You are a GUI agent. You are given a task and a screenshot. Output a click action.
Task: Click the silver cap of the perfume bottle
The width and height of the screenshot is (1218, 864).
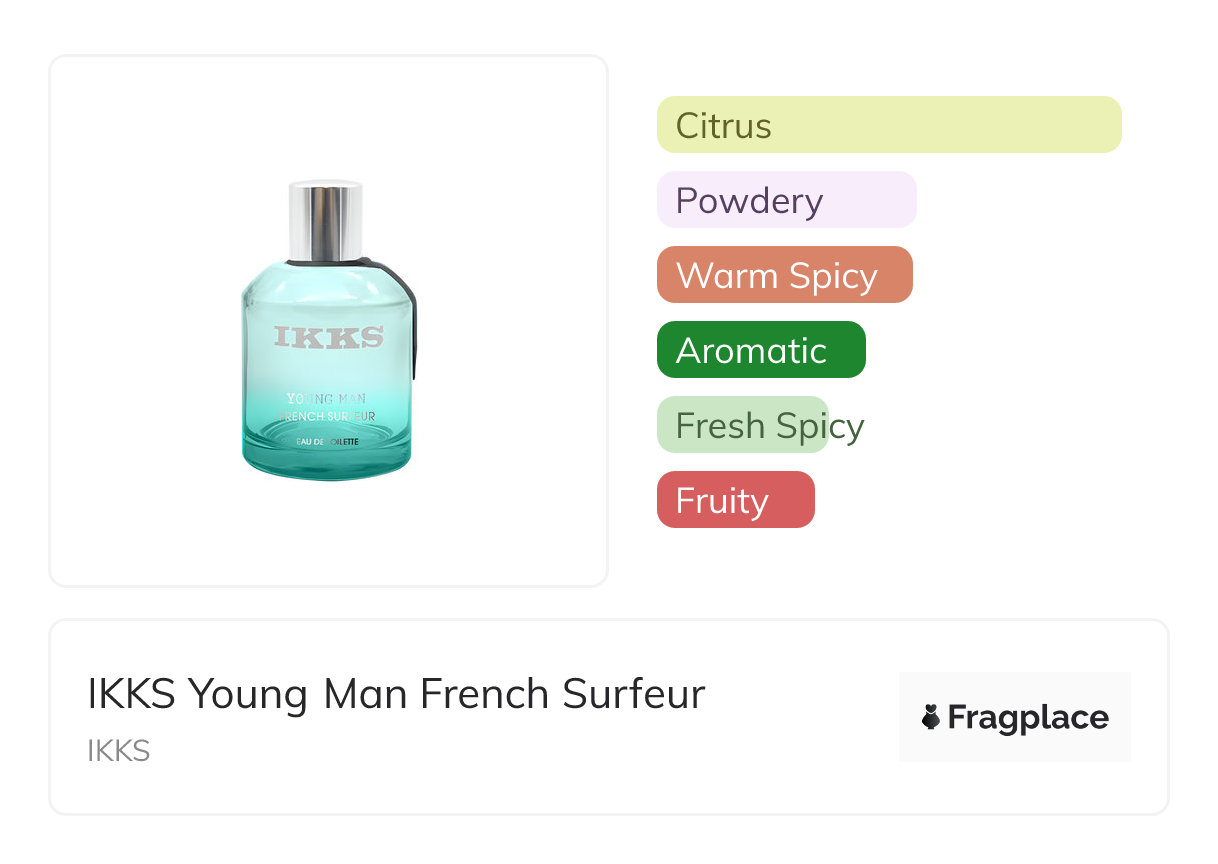coord(325,221)
